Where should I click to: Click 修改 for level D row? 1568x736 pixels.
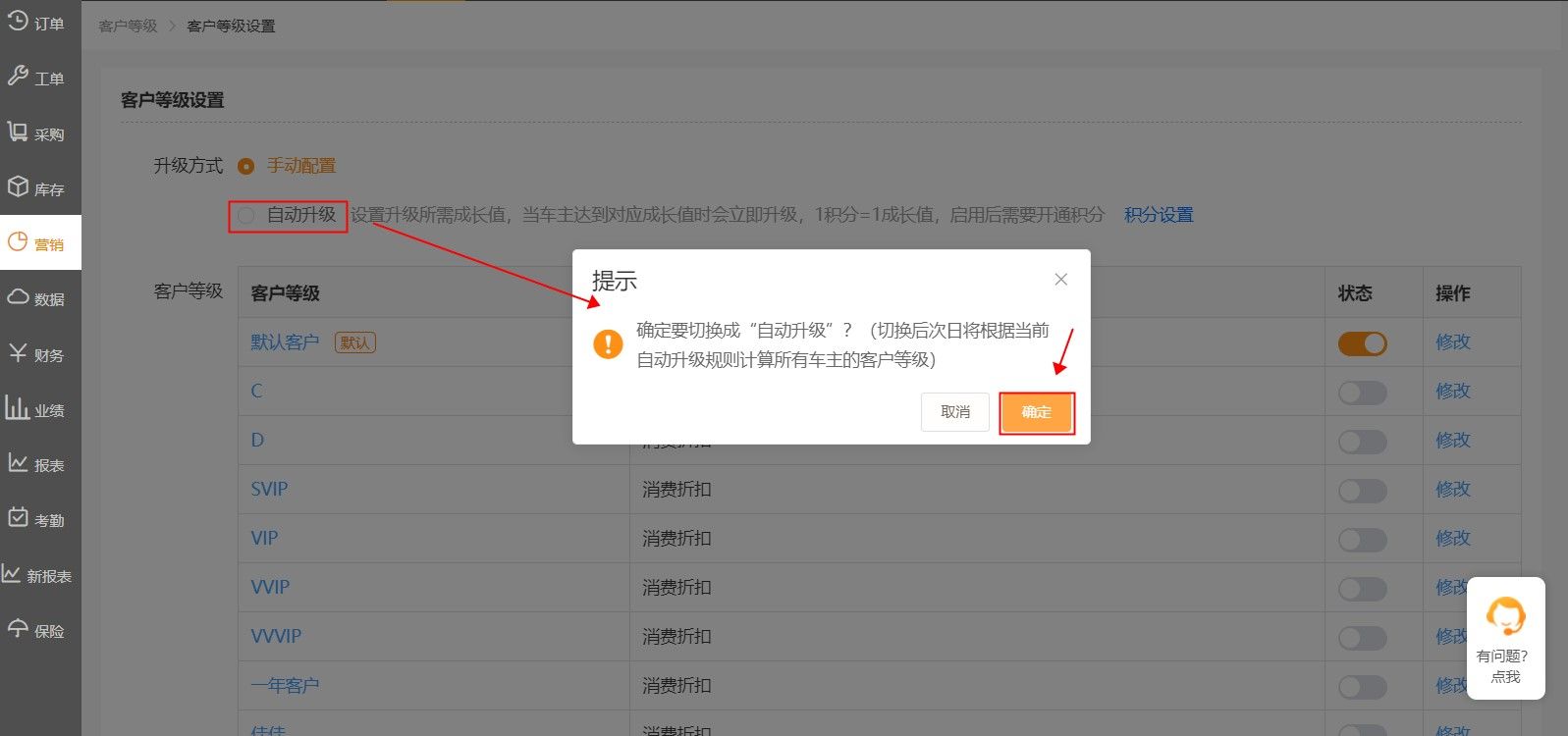tap(1453, 440)
